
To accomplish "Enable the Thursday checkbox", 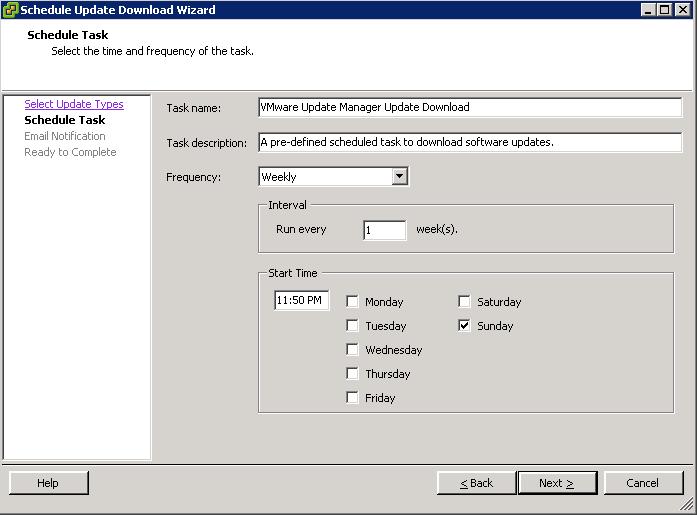I will (352, 373).
